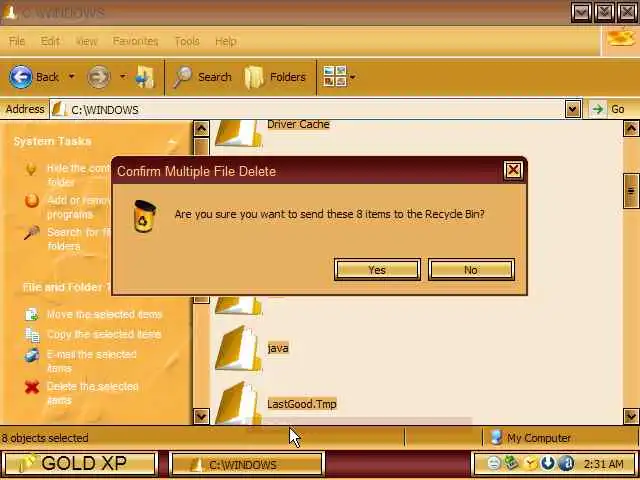The height and width of the screenshot is (480, 640).
Task: Click the java folder name
Action: pos(278,348)
